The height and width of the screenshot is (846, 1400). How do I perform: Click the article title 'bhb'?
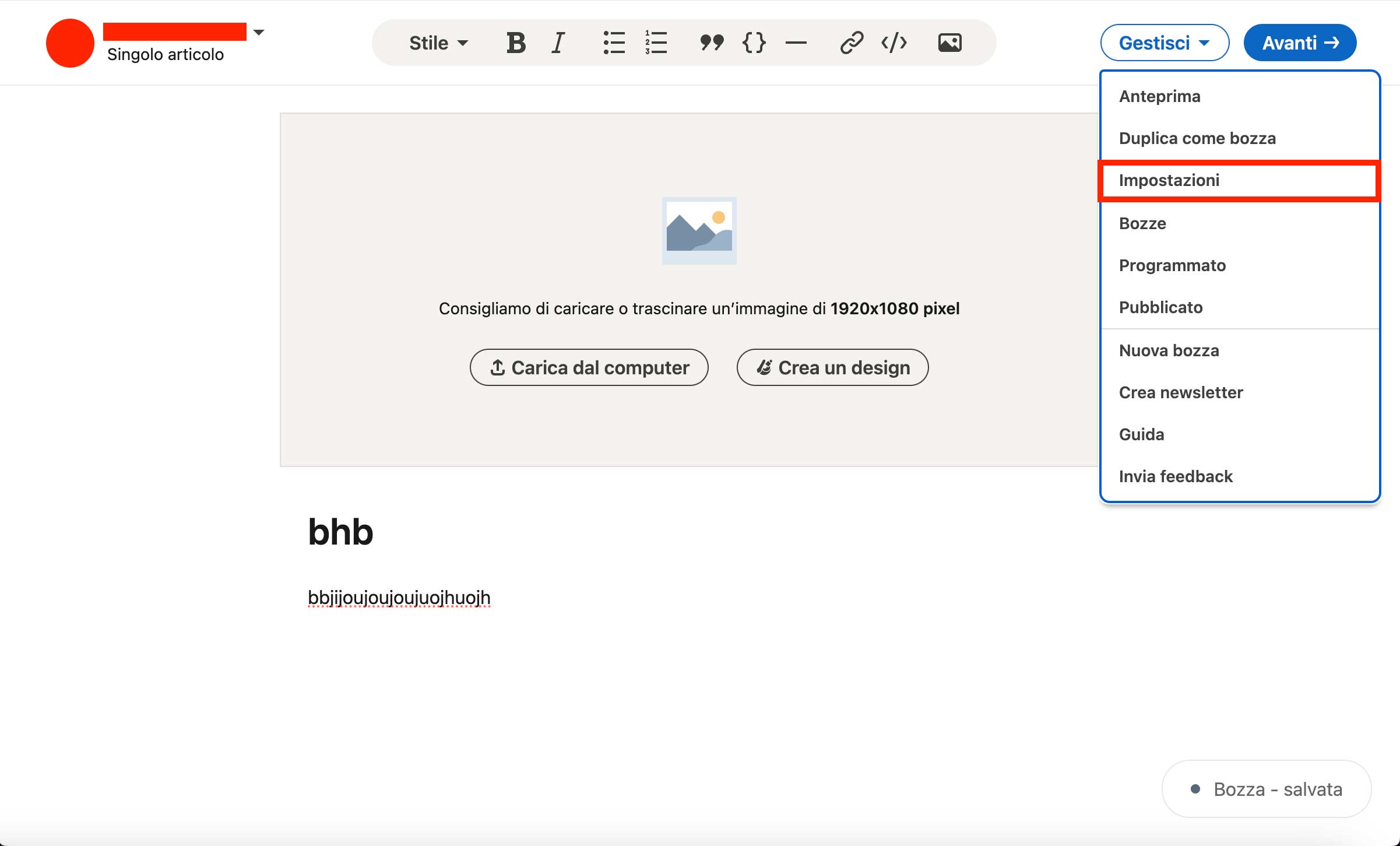[x=340, y=532]
